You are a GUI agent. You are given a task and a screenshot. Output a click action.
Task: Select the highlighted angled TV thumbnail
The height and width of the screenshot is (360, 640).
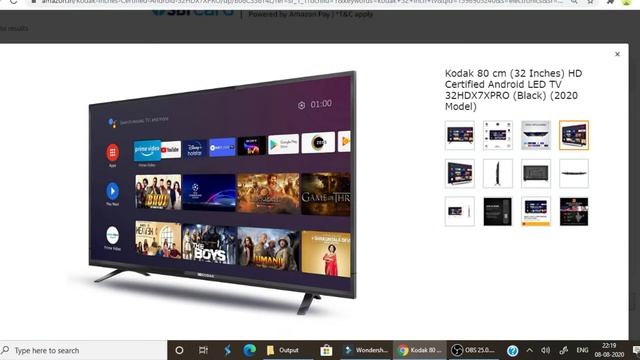574,135
